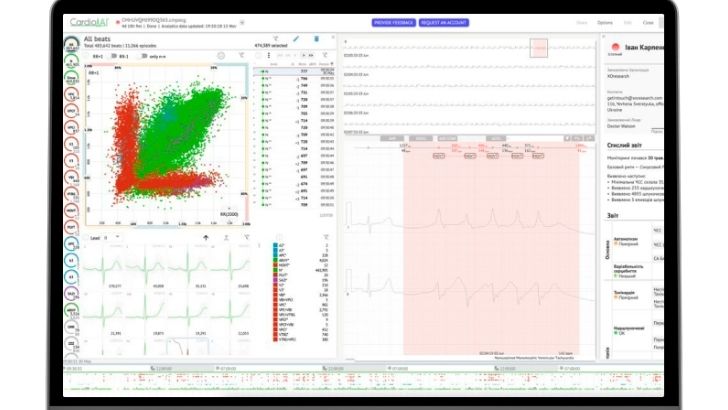Click the pencil edit icon above beat list
The height and width of the screenshot is (410, 728).
[x=297, y=39]
